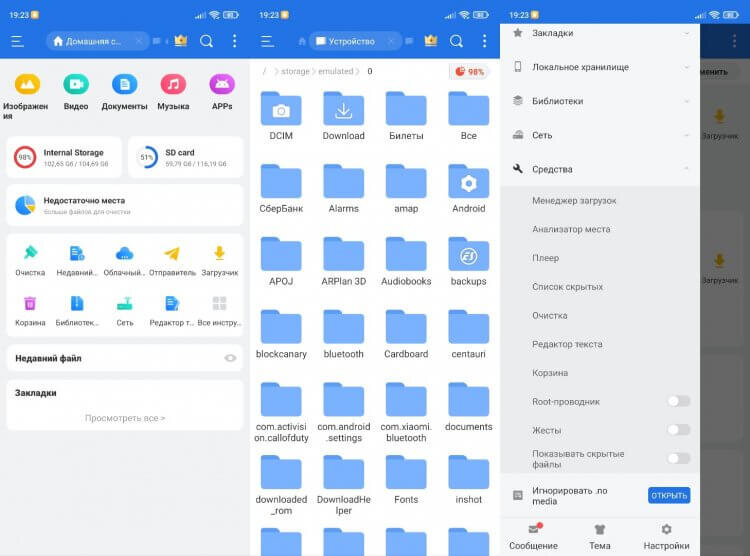
Task: Click 'storage' in the breadcrumb path
Action: pyautogui.click(x=295, y=71)
